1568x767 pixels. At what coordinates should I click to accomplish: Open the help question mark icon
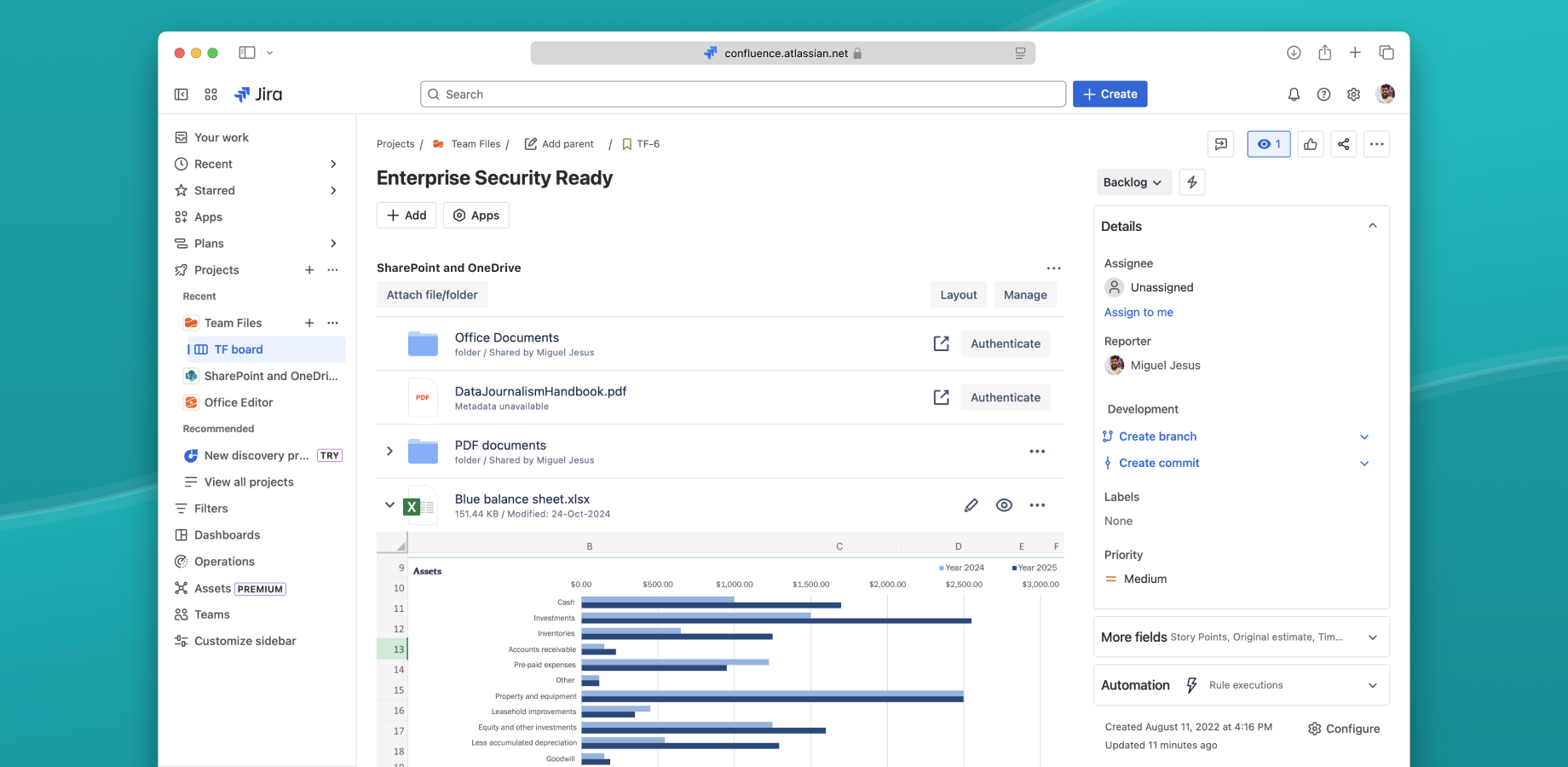point(1323,95)
